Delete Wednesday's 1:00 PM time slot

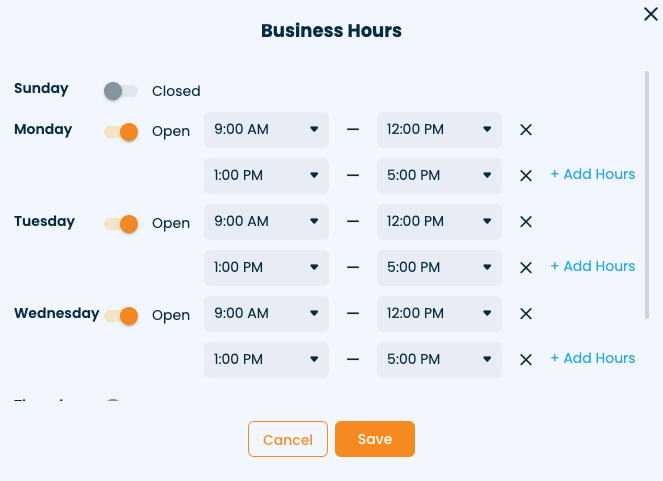click(526, 360)
